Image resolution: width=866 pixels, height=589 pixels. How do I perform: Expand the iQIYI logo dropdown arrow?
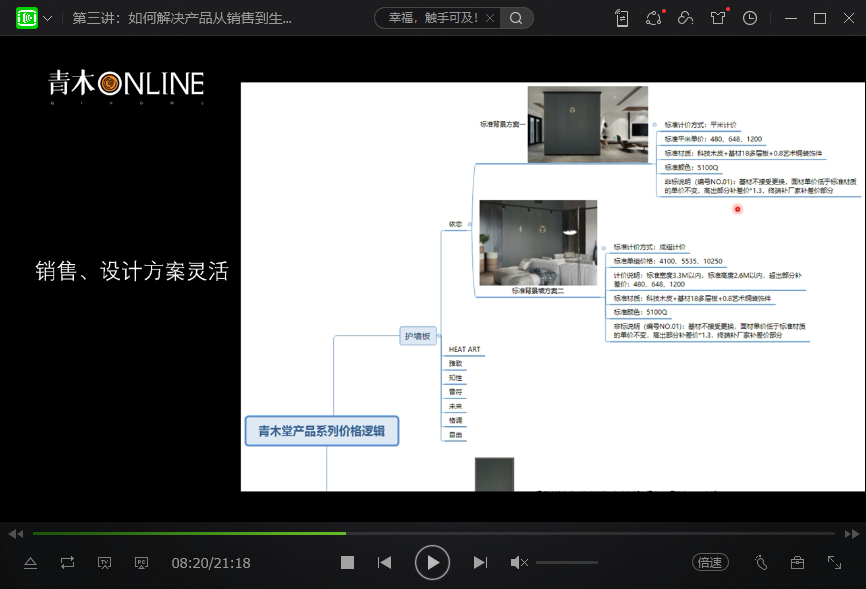click(48, 18)
